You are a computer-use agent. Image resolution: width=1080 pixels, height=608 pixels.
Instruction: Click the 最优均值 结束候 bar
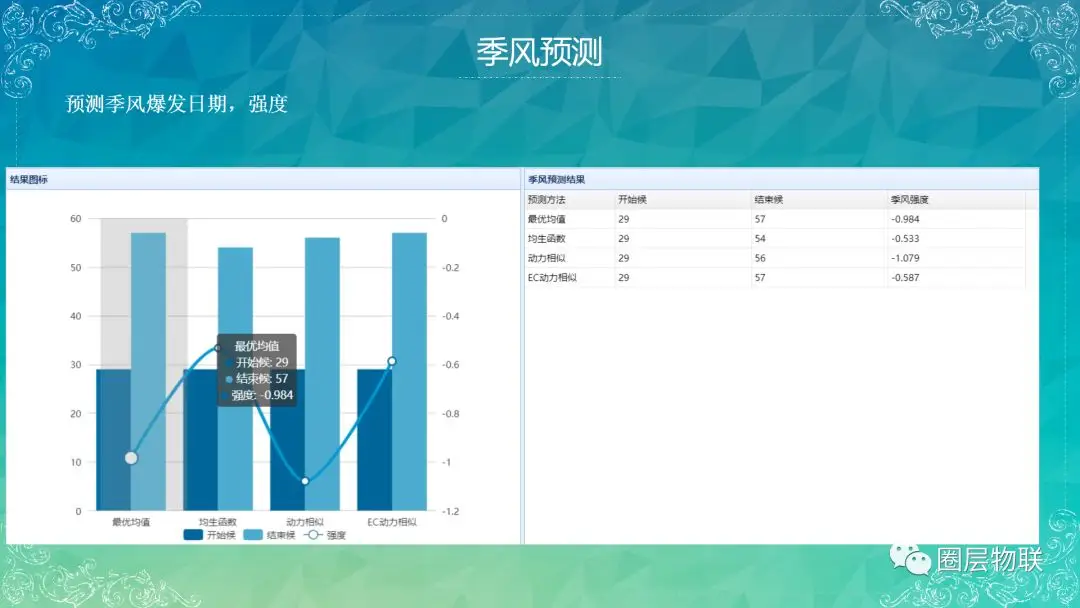coord(148,372)
